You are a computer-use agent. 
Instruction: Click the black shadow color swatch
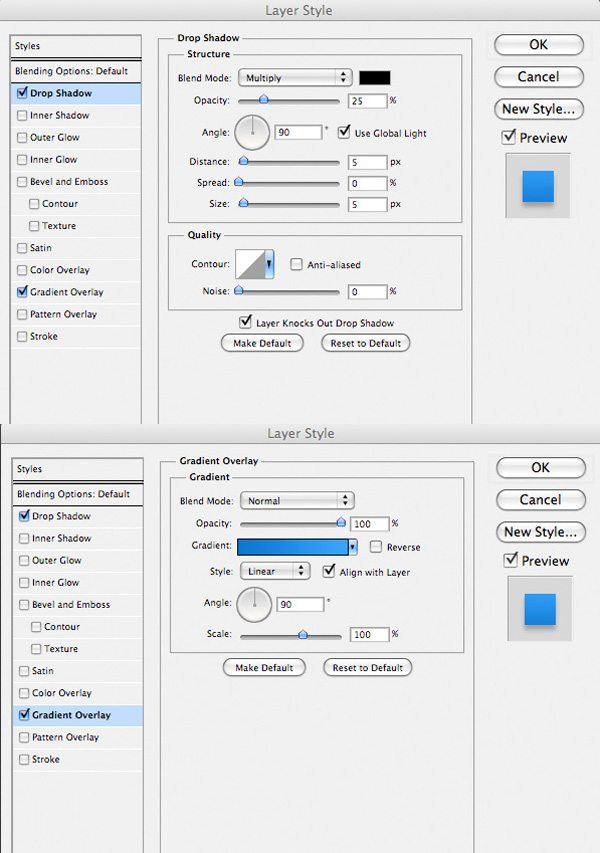click(x=374, y=78)
